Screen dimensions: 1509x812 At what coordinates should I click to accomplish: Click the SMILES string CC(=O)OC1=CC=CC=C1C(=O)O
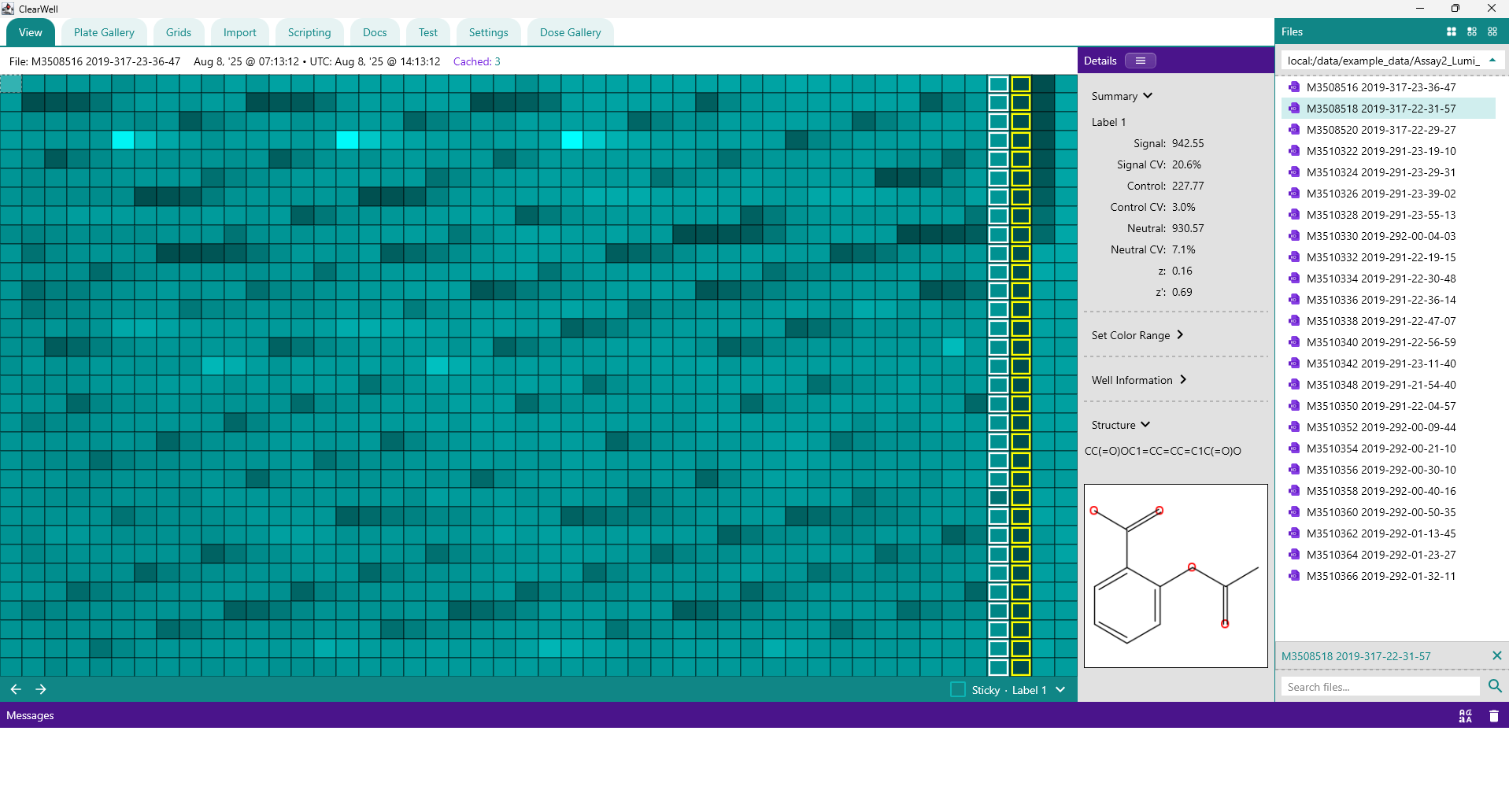point(1163,451)
